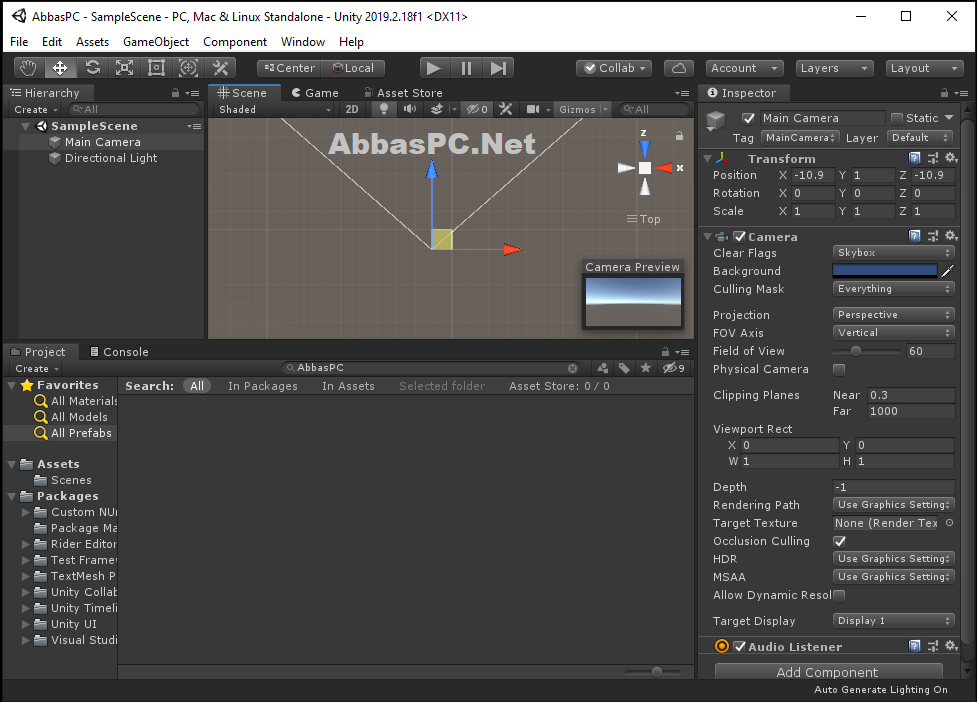Toggle Center pivot mode
The height and width of the screenshot is (702, 977).
coord(290,68)
